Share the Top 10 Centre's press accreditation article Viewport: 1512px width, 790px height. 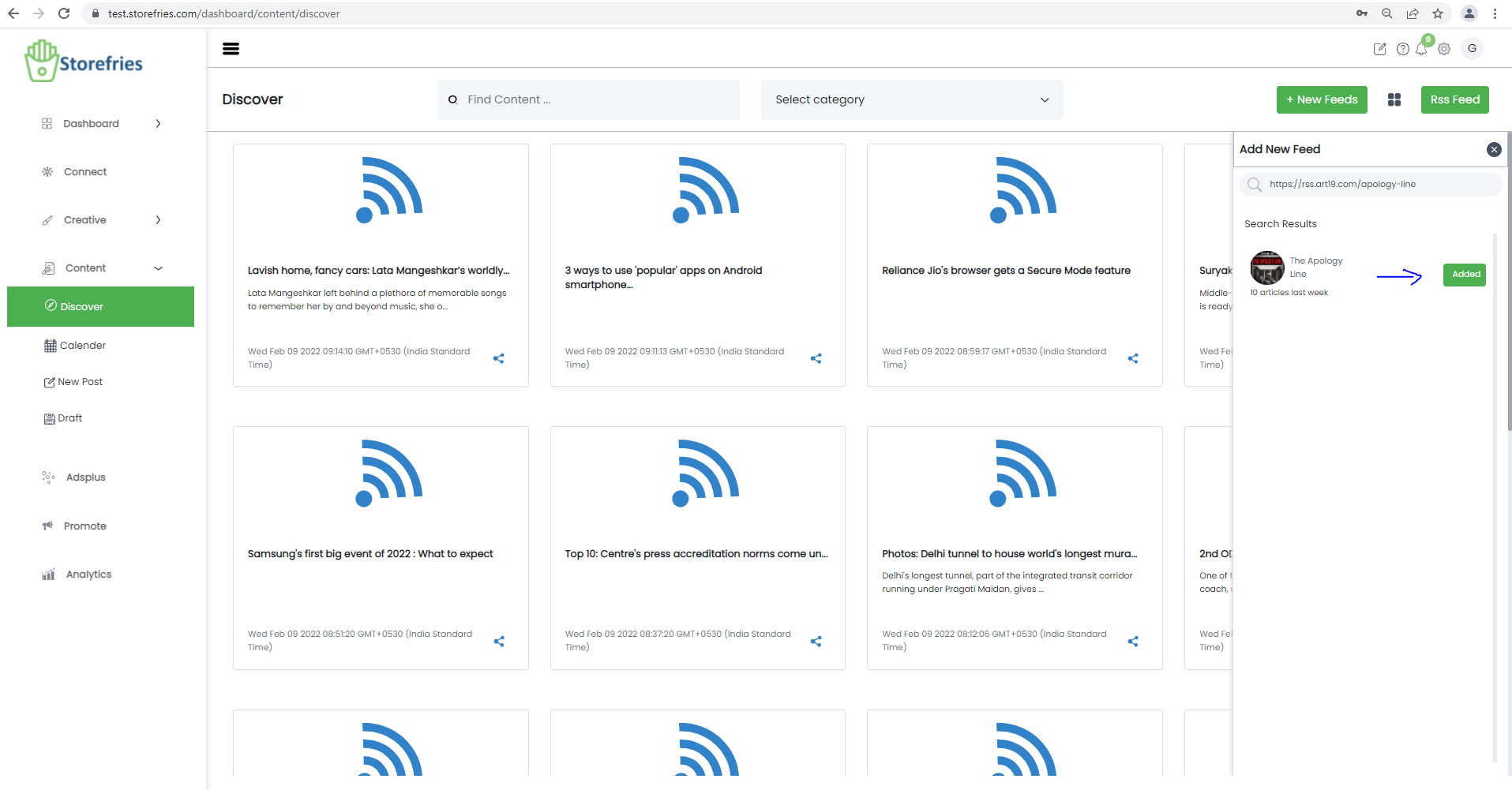pyautogui.click(x=816, y=641)
